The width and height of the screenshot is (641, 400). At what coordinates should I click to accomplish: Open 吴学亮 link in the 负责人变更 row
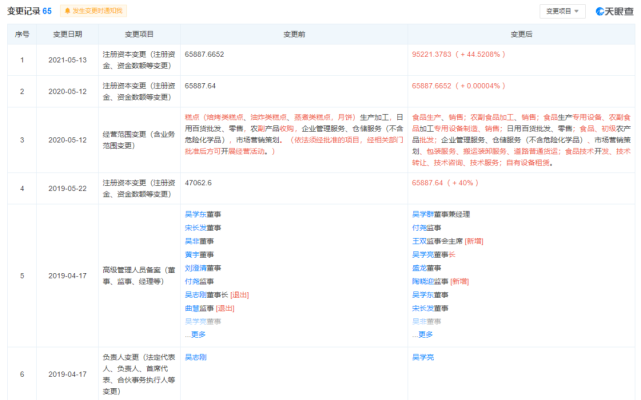pos(423,357)
